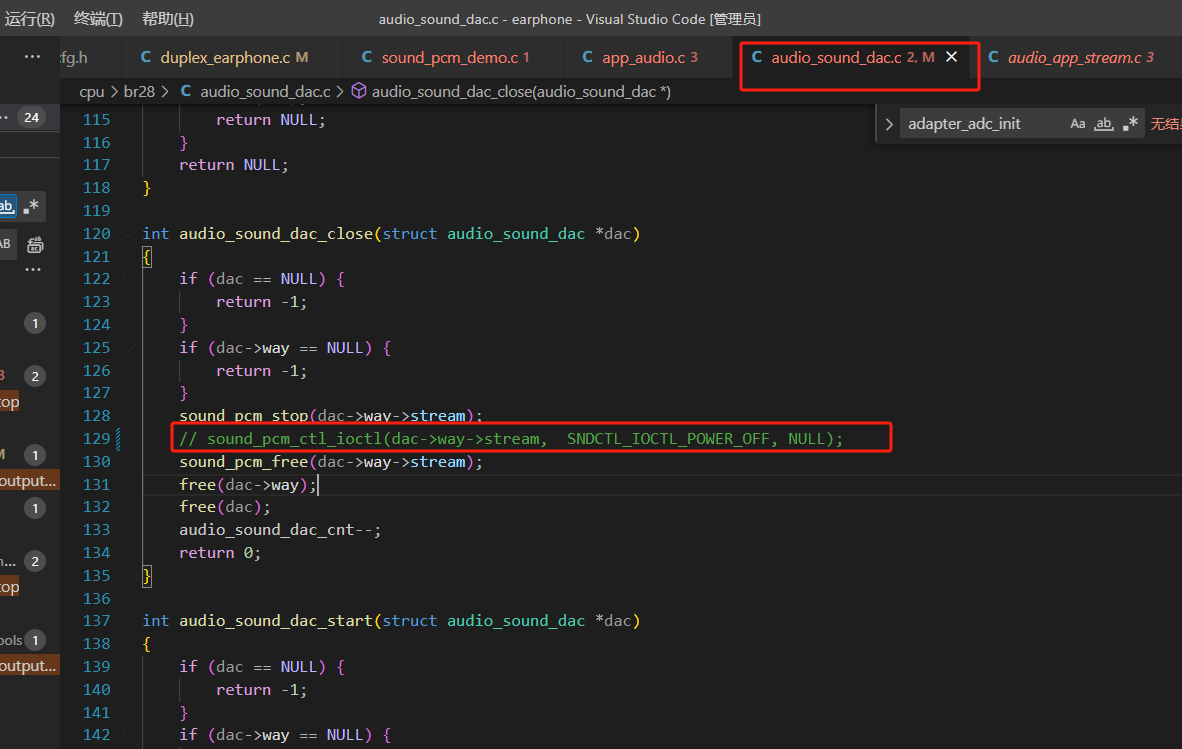Toggle Match Whole Word in find widget
The image size is (1182, 749).
[1104, 124]
